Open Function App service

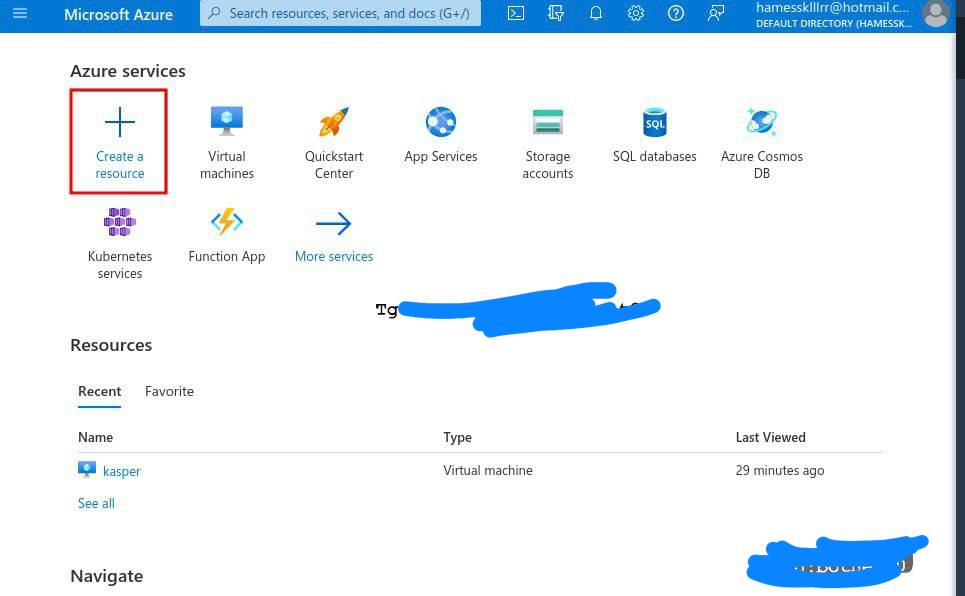click(227, 233)
